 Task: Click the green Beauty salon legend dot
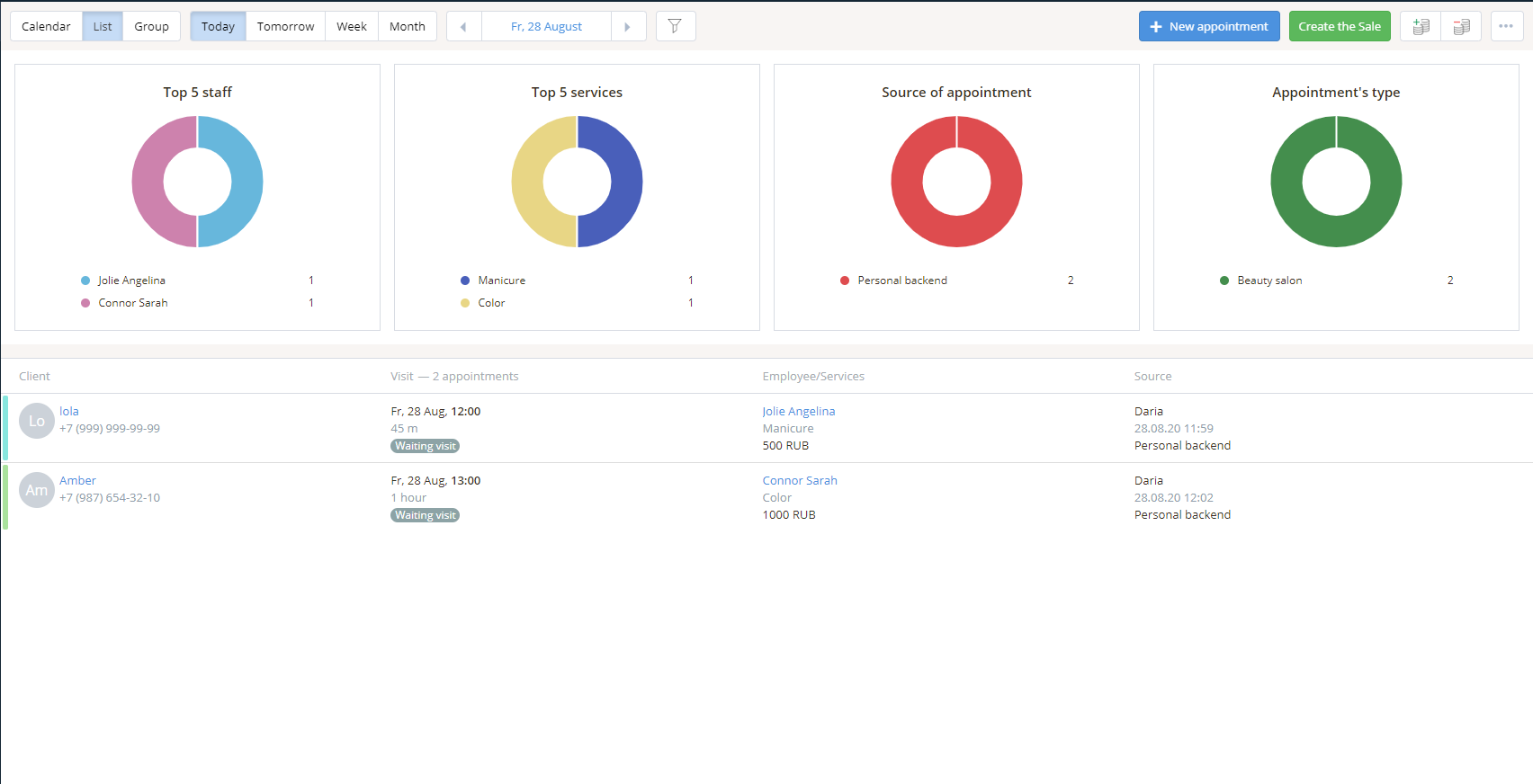pos(1224,281)
